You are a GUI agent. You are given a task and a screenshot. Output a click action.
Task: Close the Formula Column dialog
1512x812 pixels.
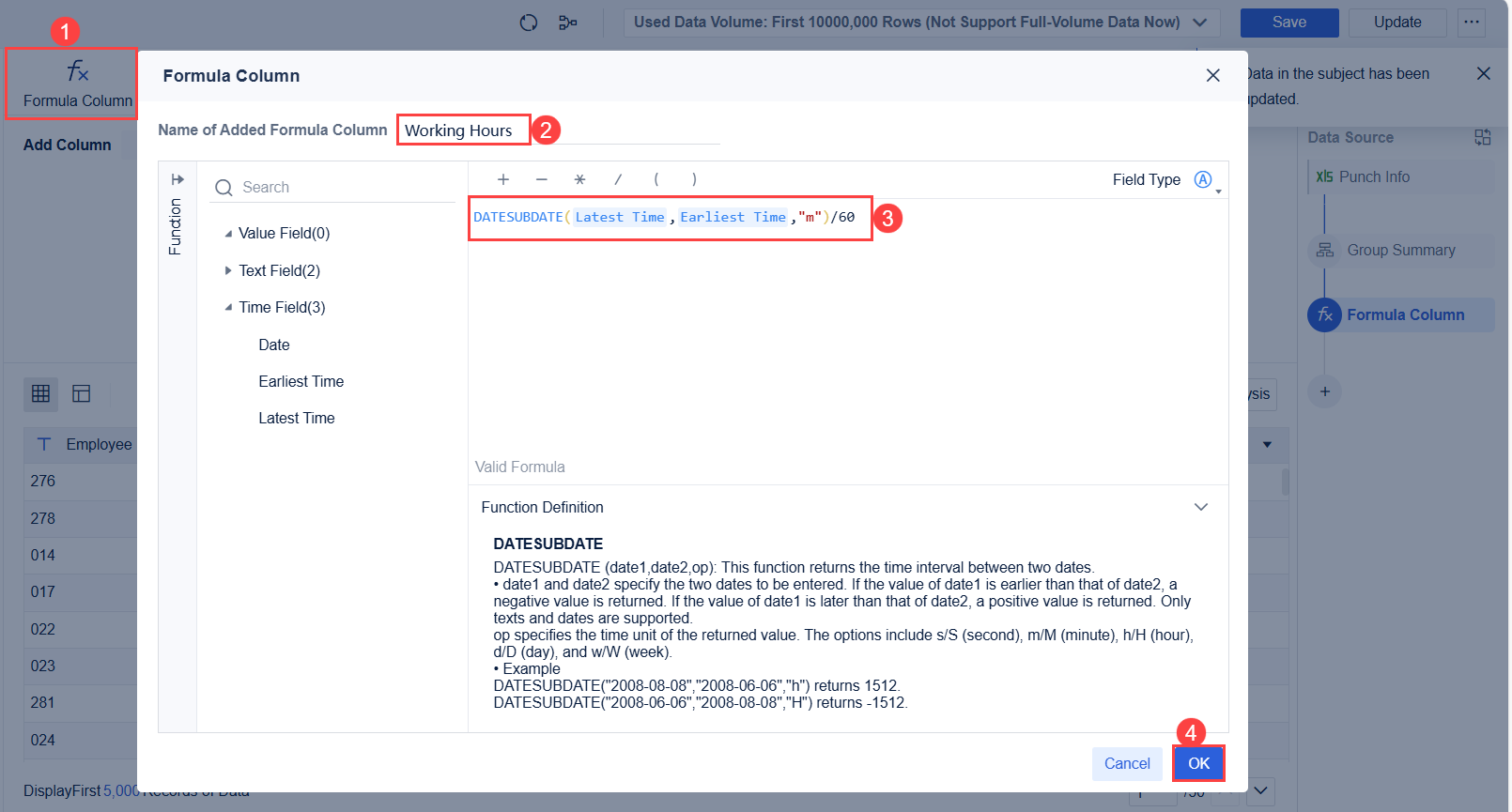point(1213,75)
